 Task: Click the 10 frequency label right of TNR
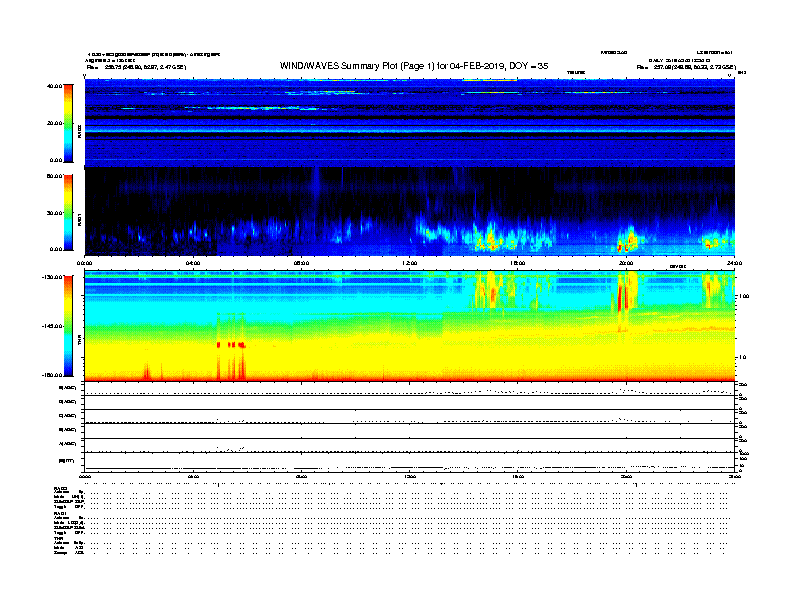[x=742, y=357]
